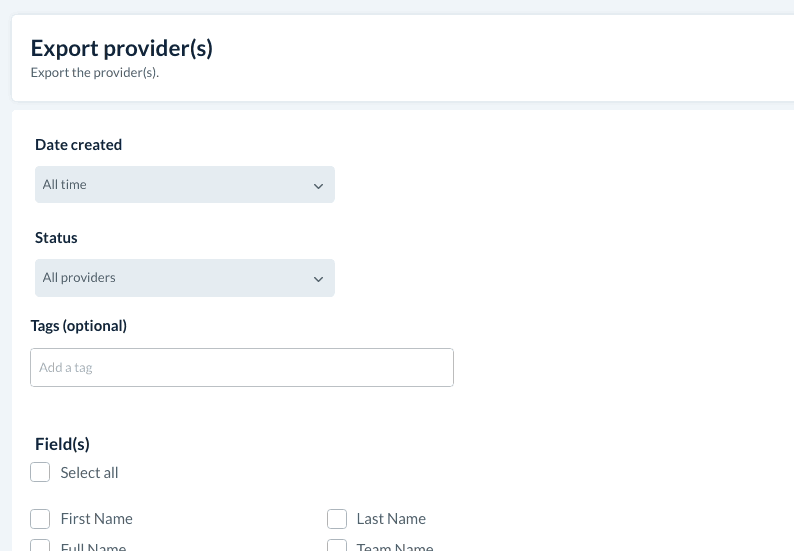The image size is (794, 551).
Task: Click the Export the provider(s). subtitle text
Action: click(x=95, y=73)
